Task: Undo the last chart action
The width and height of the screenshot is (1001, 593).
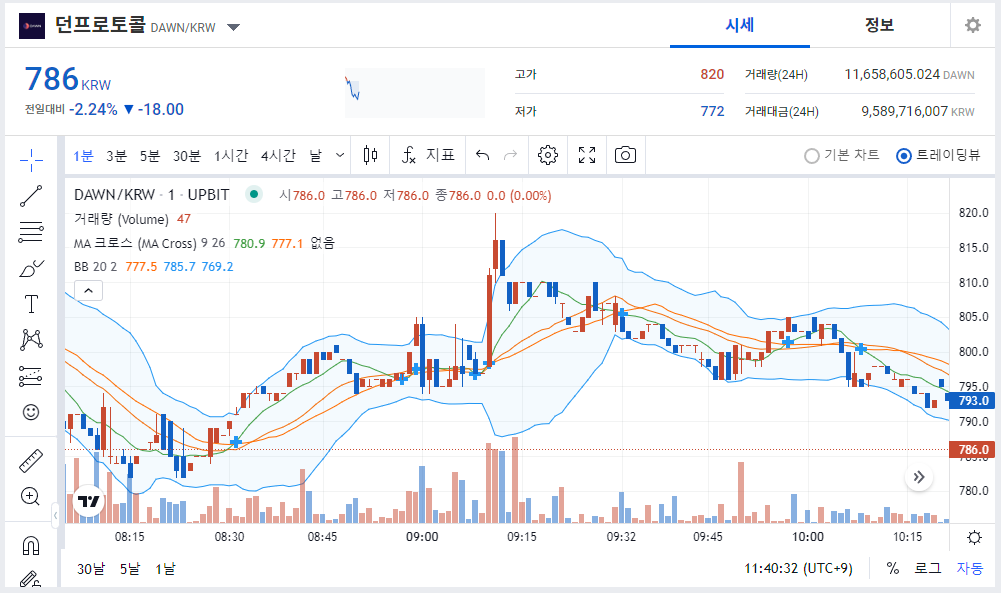Action: [x=483, y=155]
